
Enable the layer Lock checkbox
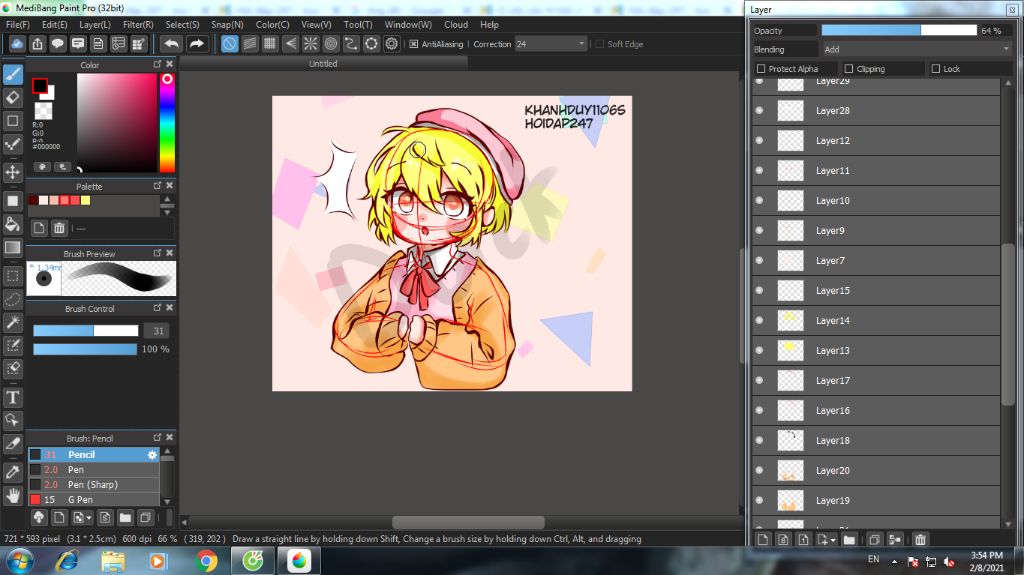[x=936, y=69]
